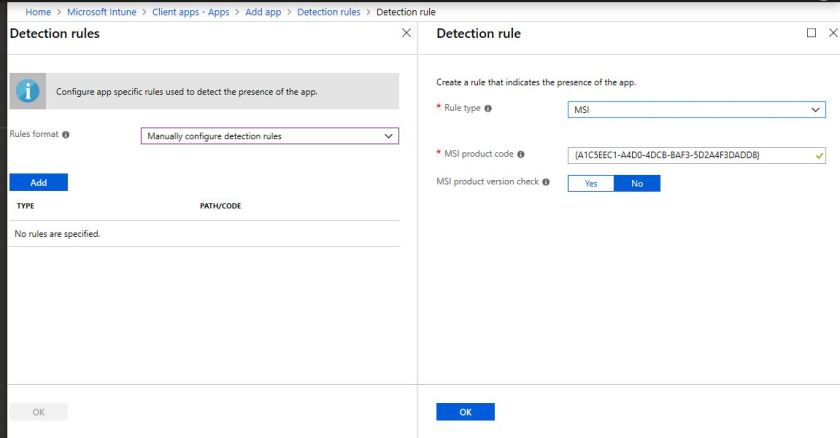Image resolution: width=840 pixels, height=438 pixels.
Task: Click info icon next to Rules format
Action: click(66, 134)
